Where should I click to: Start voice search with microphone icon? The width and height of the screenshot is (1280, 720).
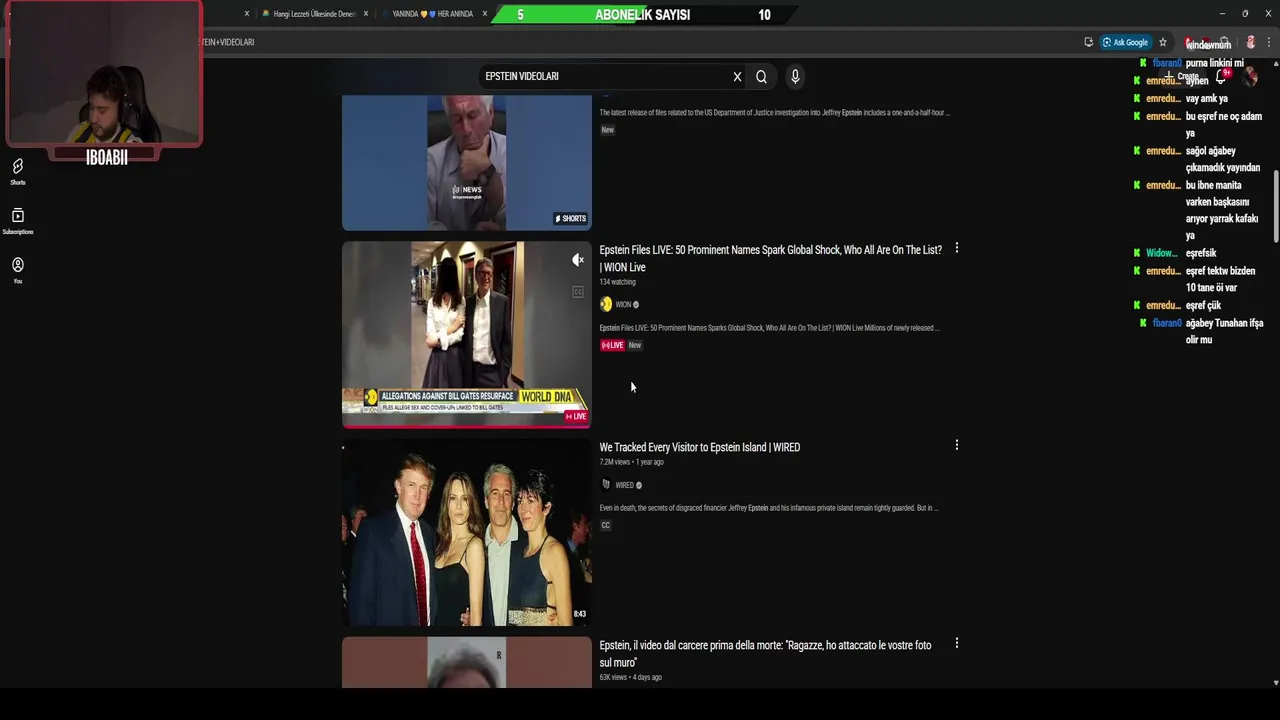pyautogui.click(x=795, y=77)
